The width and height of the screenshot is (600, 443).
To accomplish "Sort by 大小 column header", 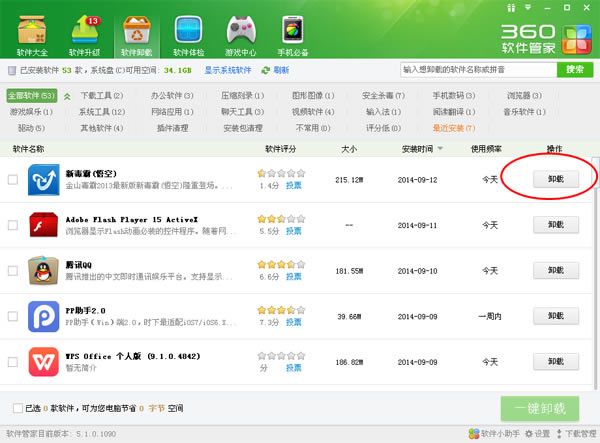I will pos(349,149).
